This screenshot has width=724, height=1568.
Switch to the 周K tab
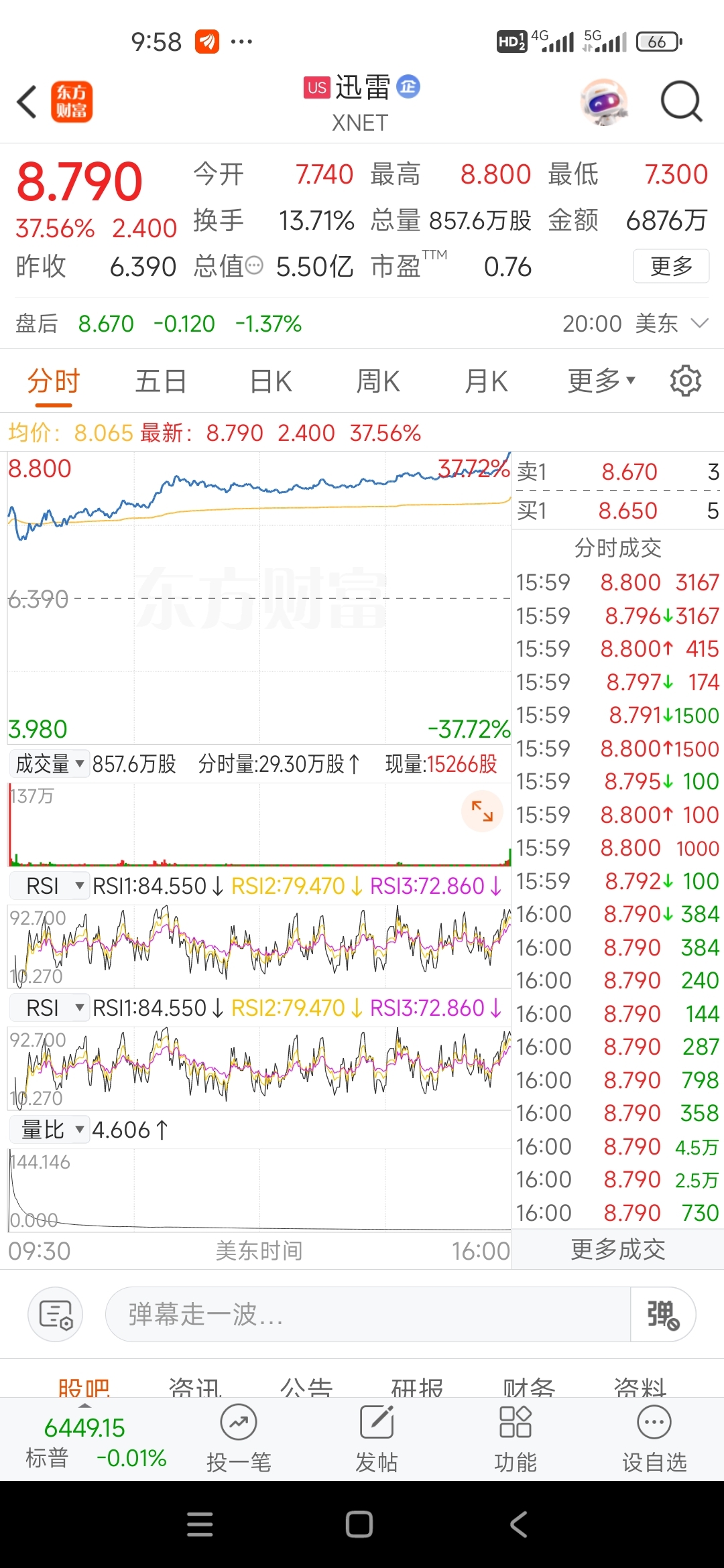[x=378, y=381]
